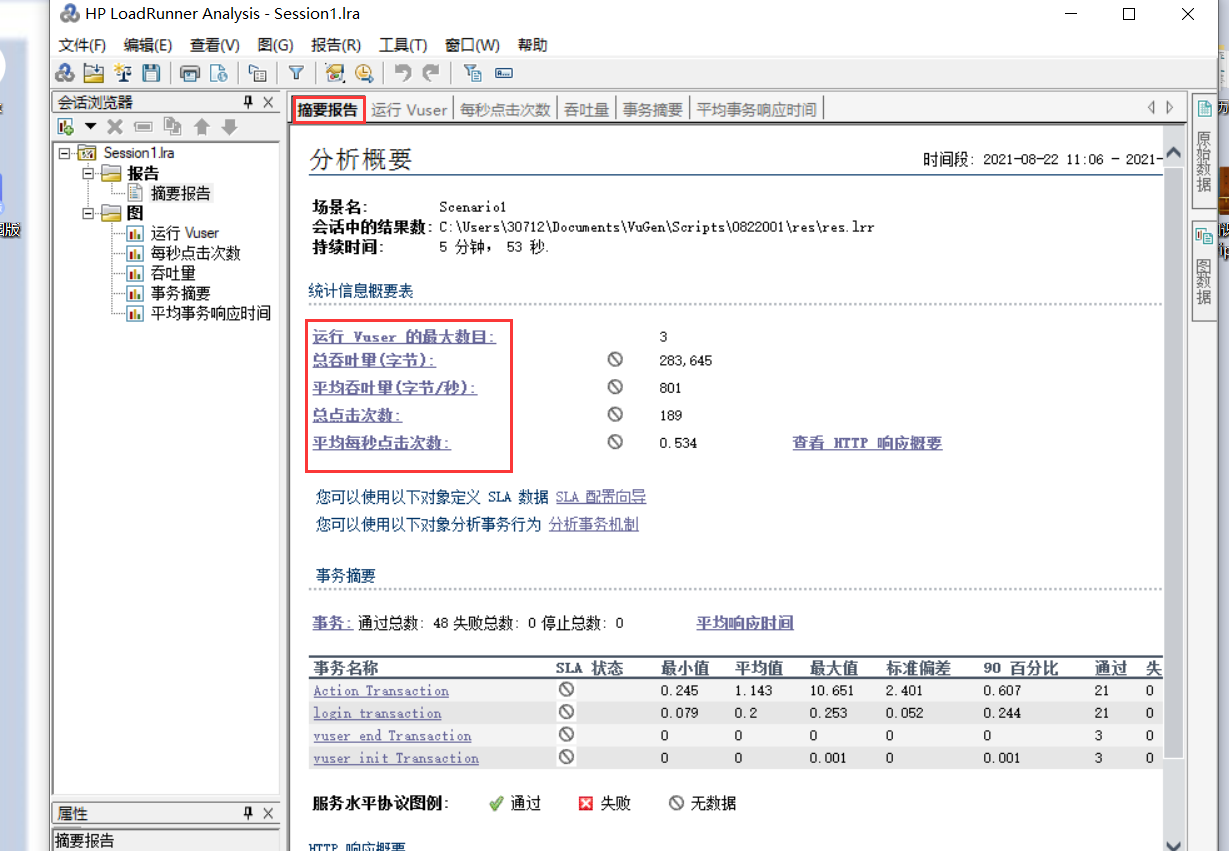Open the 文件(F) menu
Image resolution: width=1229 pixels, height=851 pixels.
click(x=82, y=45)
